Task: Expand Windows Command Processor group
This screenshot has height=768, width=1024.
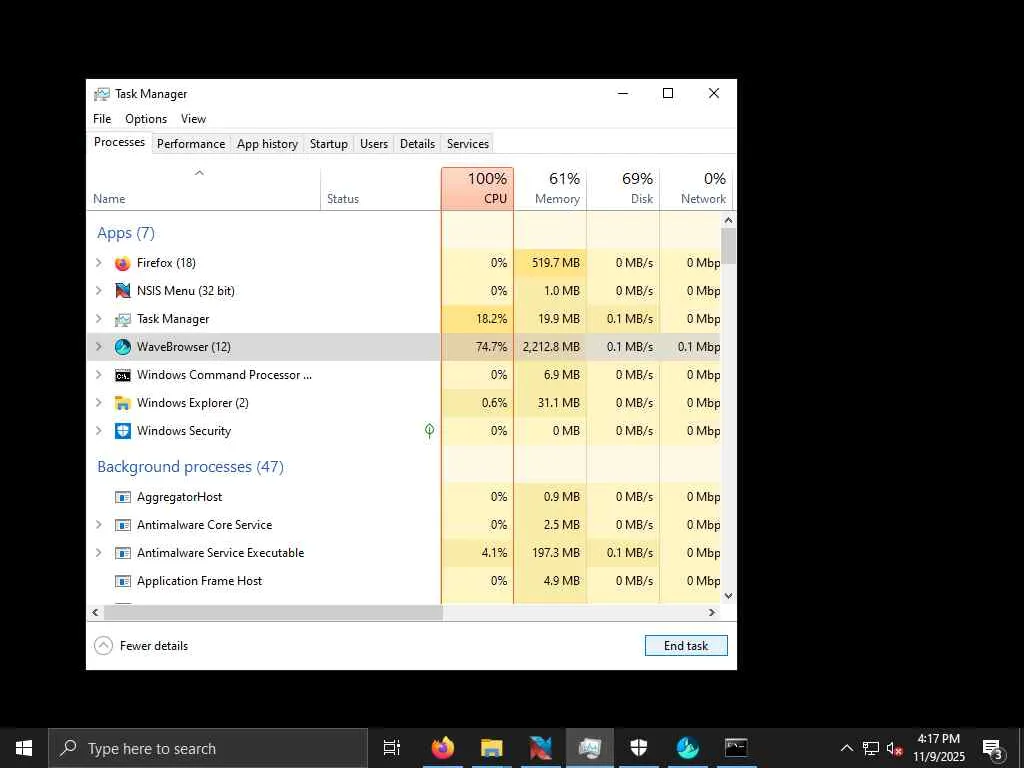Action: coord(99,376)
